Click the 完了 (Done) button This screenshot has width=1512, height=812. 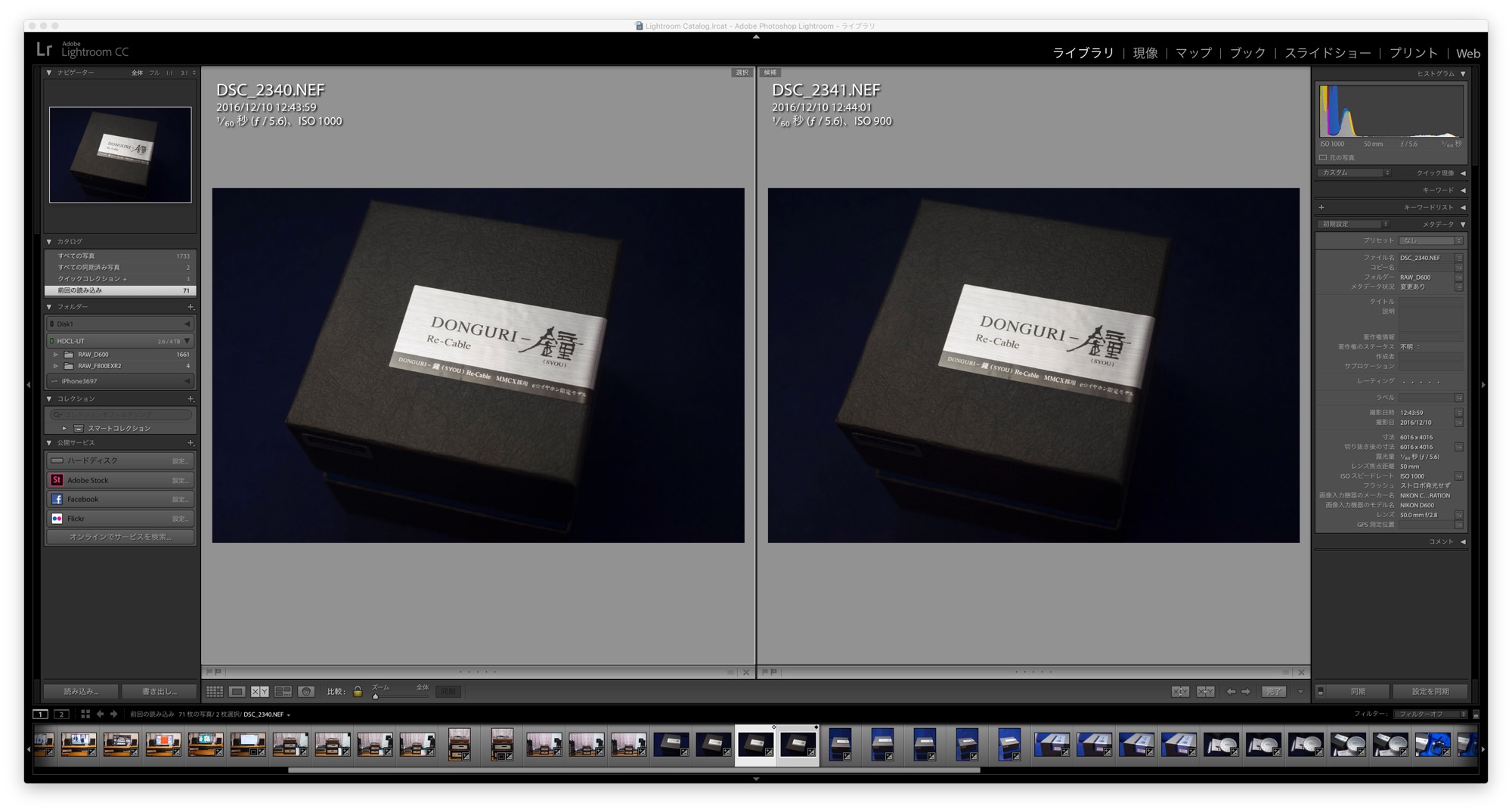pyautogui.click(x=1274, y=691)
